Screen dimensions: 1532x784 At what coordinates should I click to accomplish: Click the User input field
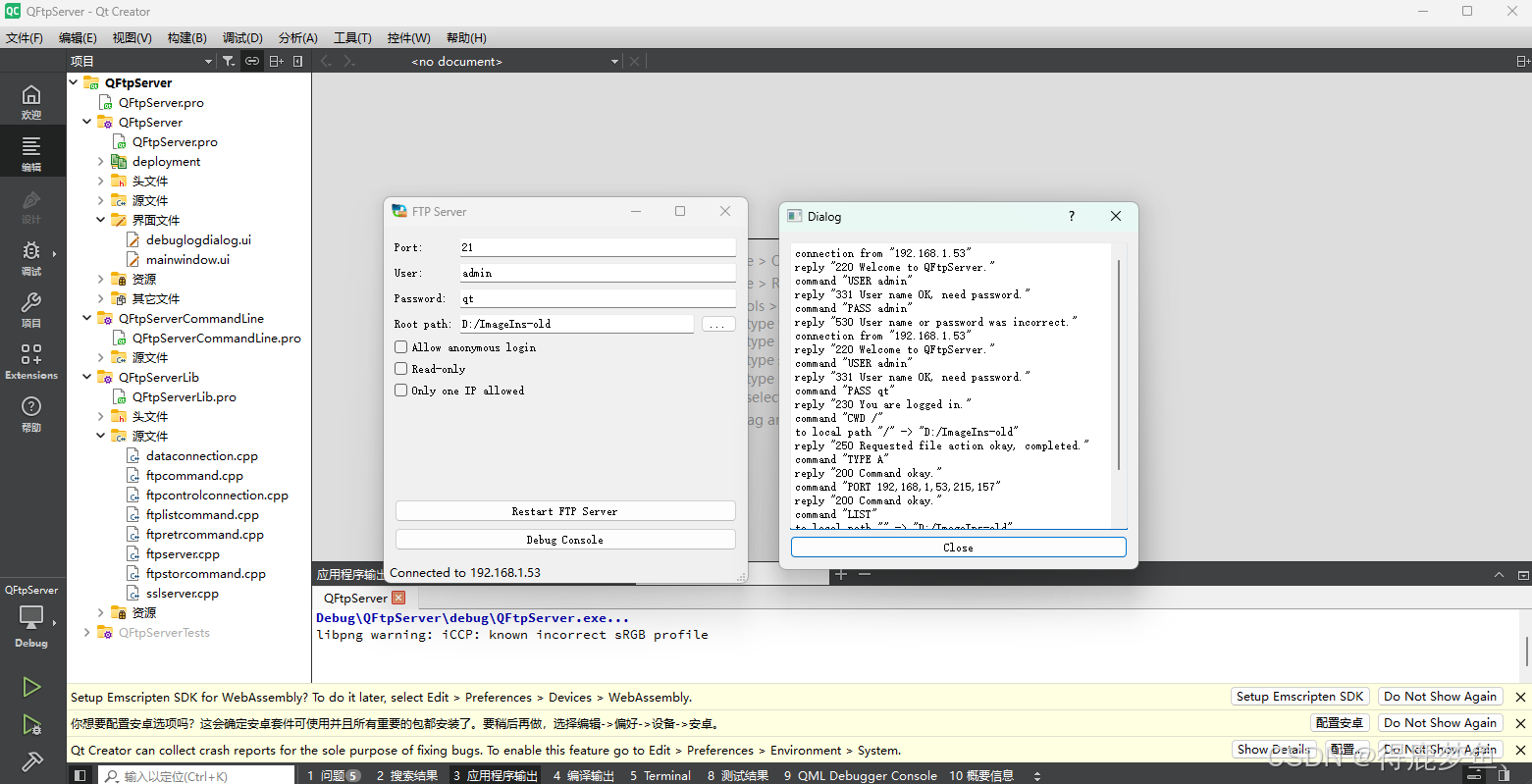(x=597, y=273)
